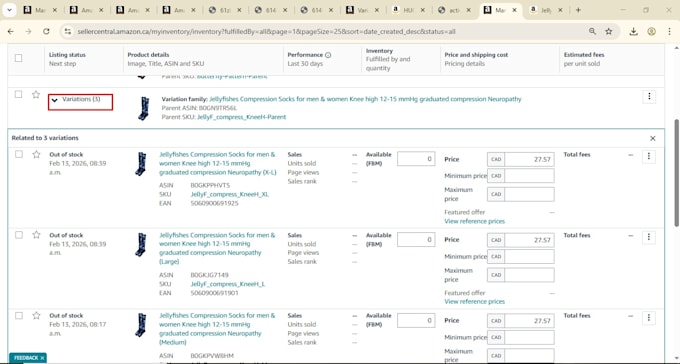Select the variation family row checkbox
This screenshot has height=364, width=680.
pyautogui.click(x=18, y=94)
